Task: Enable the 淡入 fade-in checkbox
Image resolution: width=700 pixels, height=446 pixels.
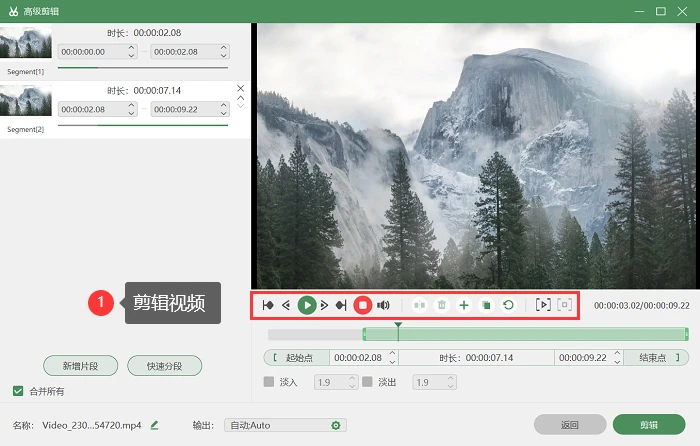Action: coord(269,382)
